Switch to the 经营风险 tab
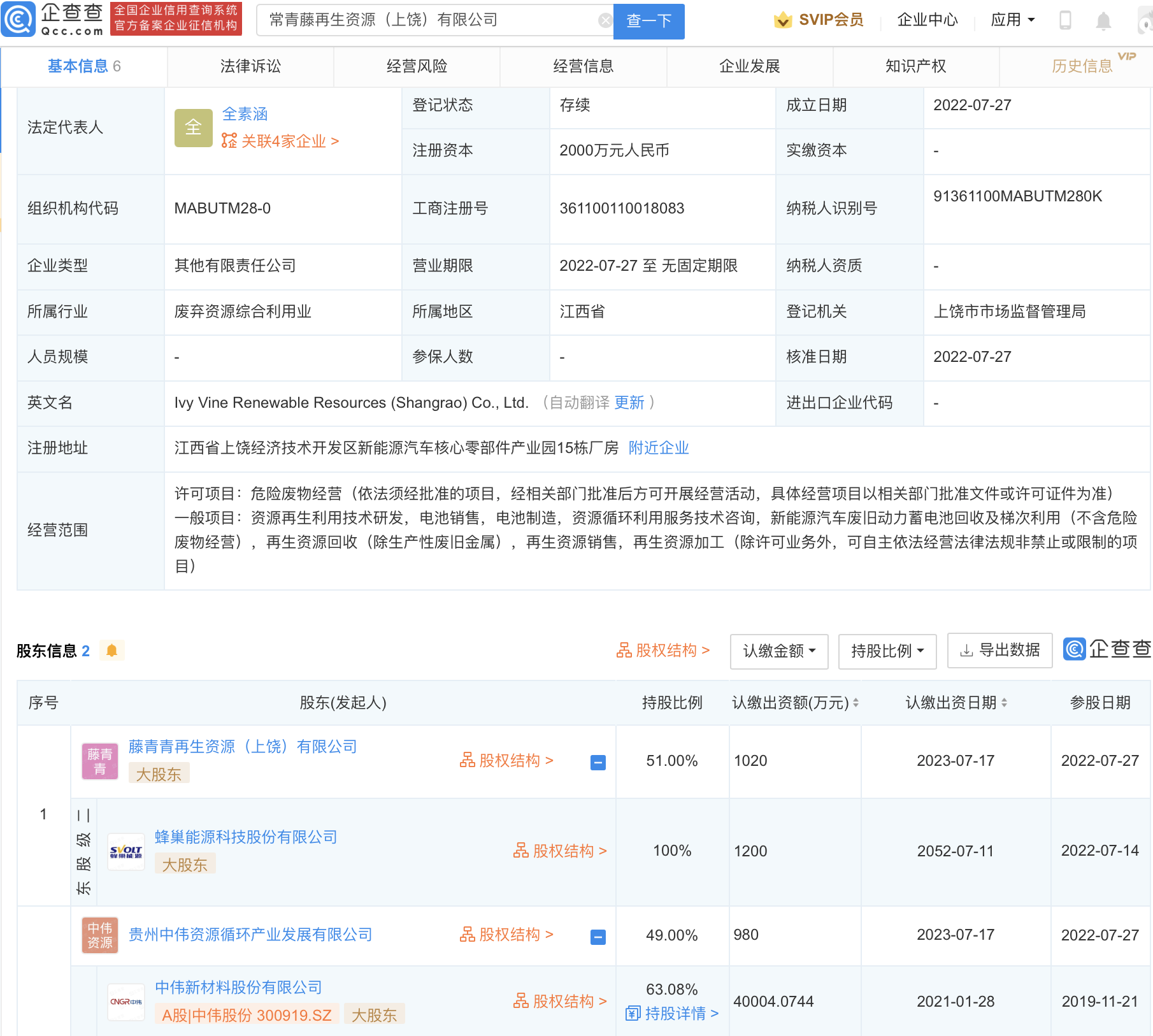Viewport: 1153px width, 1036px height. click(x=417, y=66)
